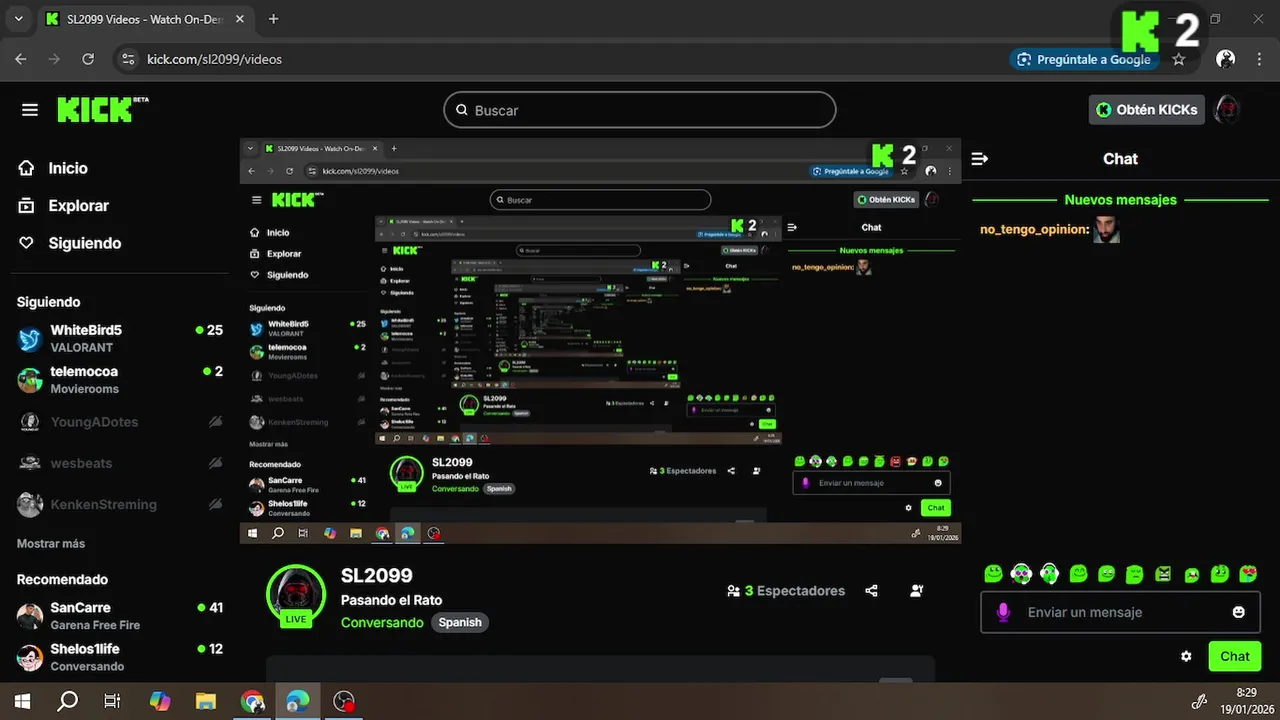1280x720 pixels.
Task: Select the first smiling green emote
Action: (x=993, y=574)
